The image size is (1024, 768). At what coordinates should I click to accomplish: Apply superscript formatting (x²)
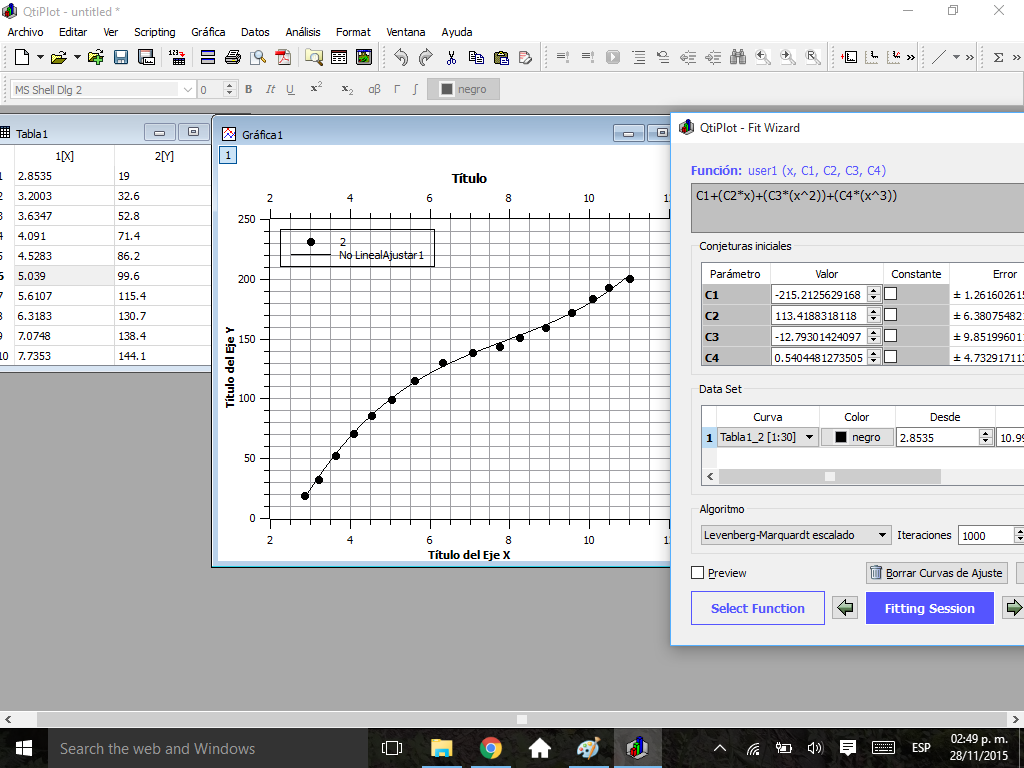tap(316, 88)
